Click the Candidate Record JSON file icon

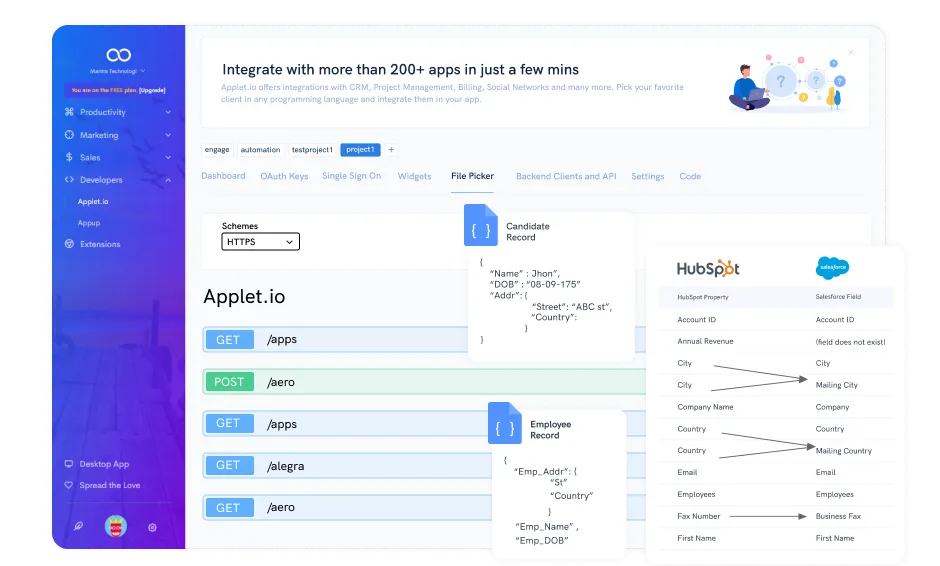pos(481,225)
